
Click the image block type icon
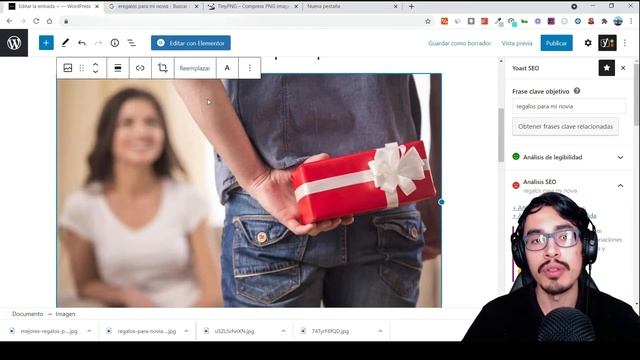click(68, 68)
